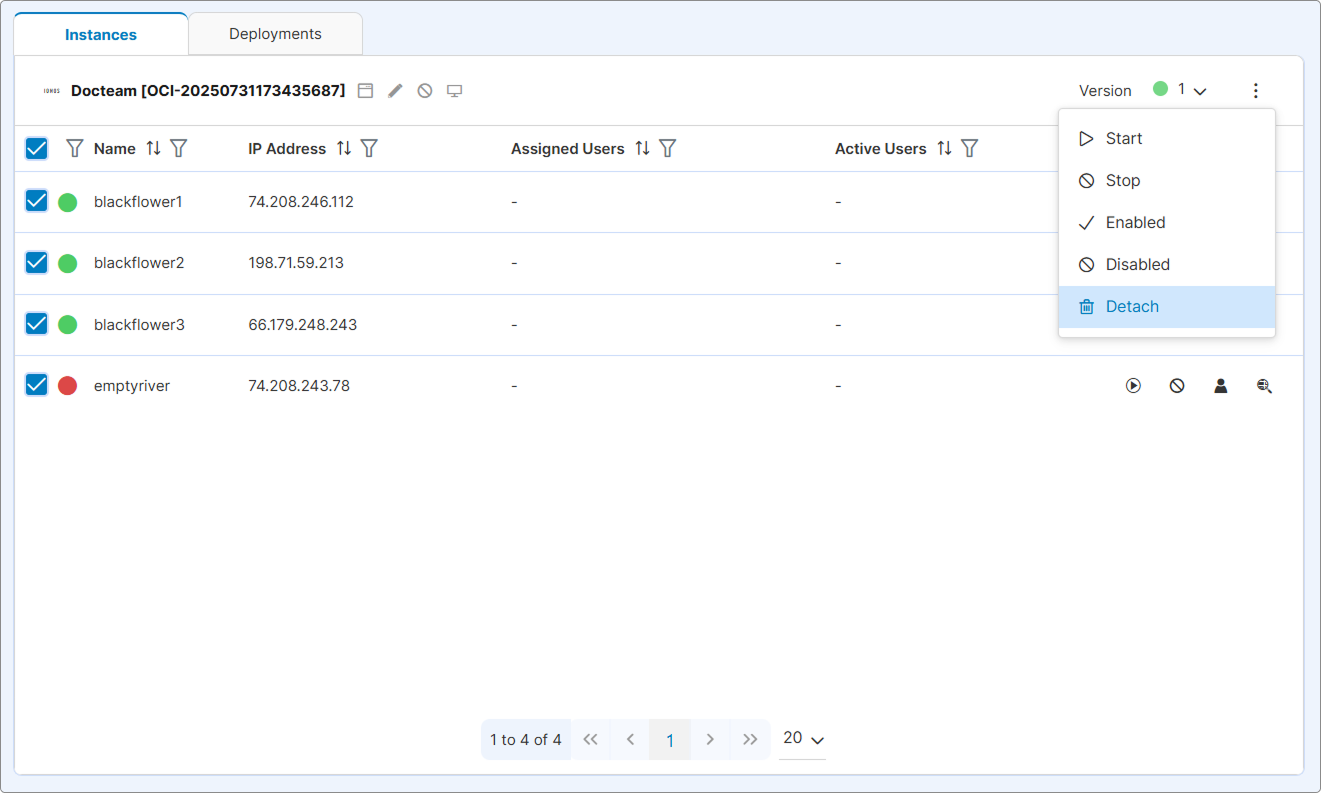Expand the Version 1 dropdown
1321x793 pixels.
[1180, 90]
